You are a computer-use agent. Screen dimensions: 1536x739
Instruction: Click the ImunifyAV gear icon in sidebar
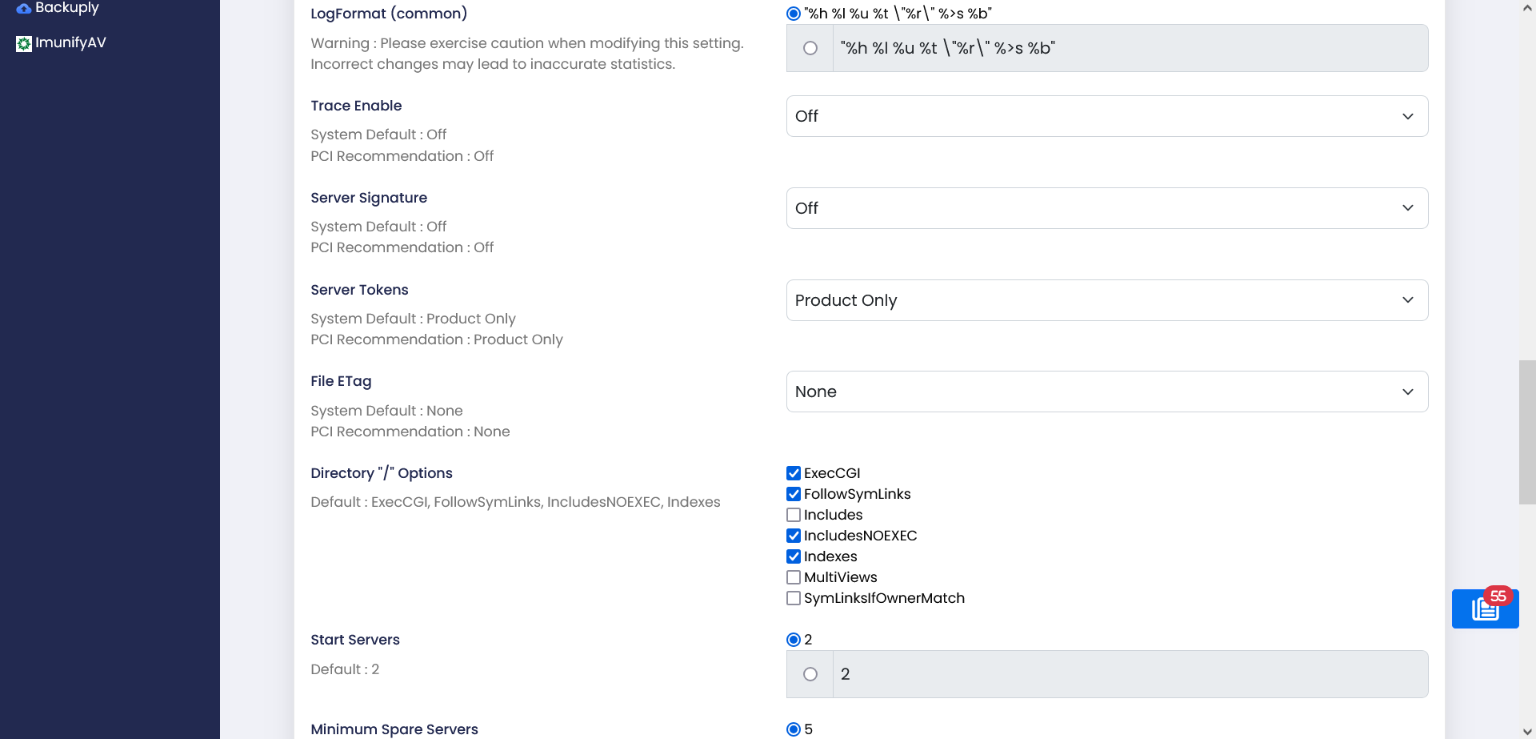(24, 44)
